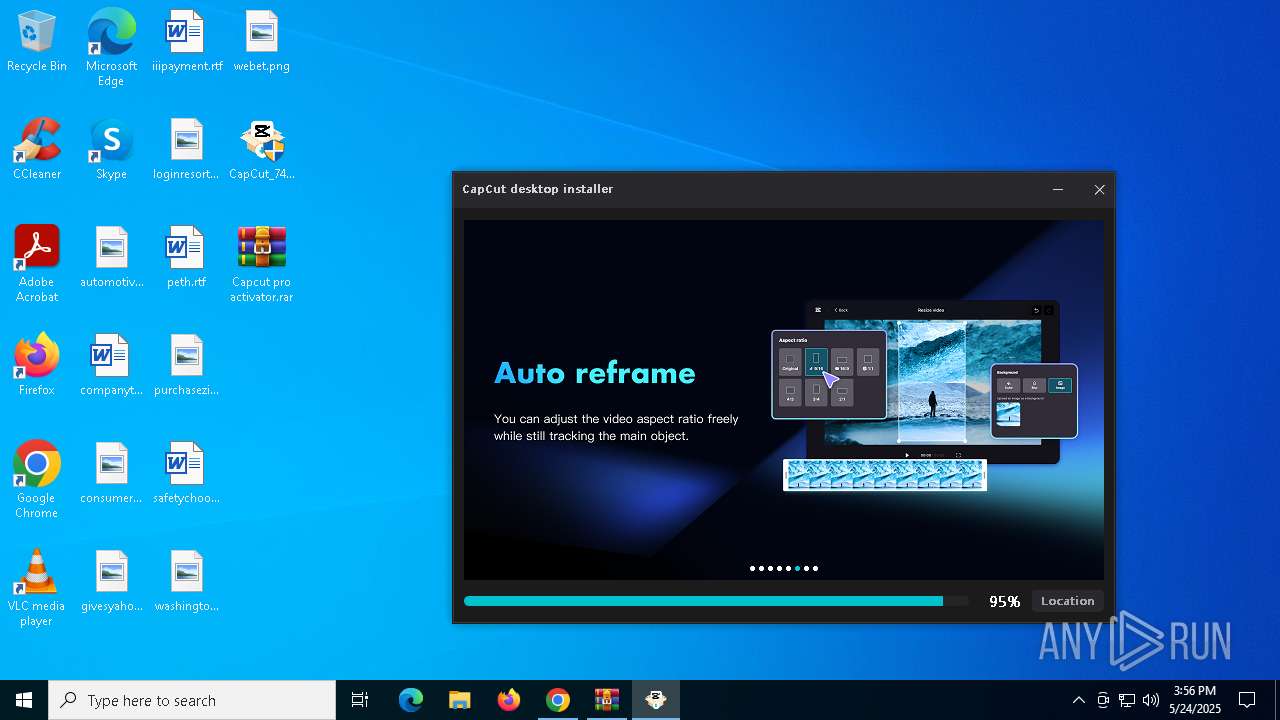The width and height of the screenshot is (1280, 720).
Task: Open the CCleaner desktop shortcut
Action: [x=37, y=150]
